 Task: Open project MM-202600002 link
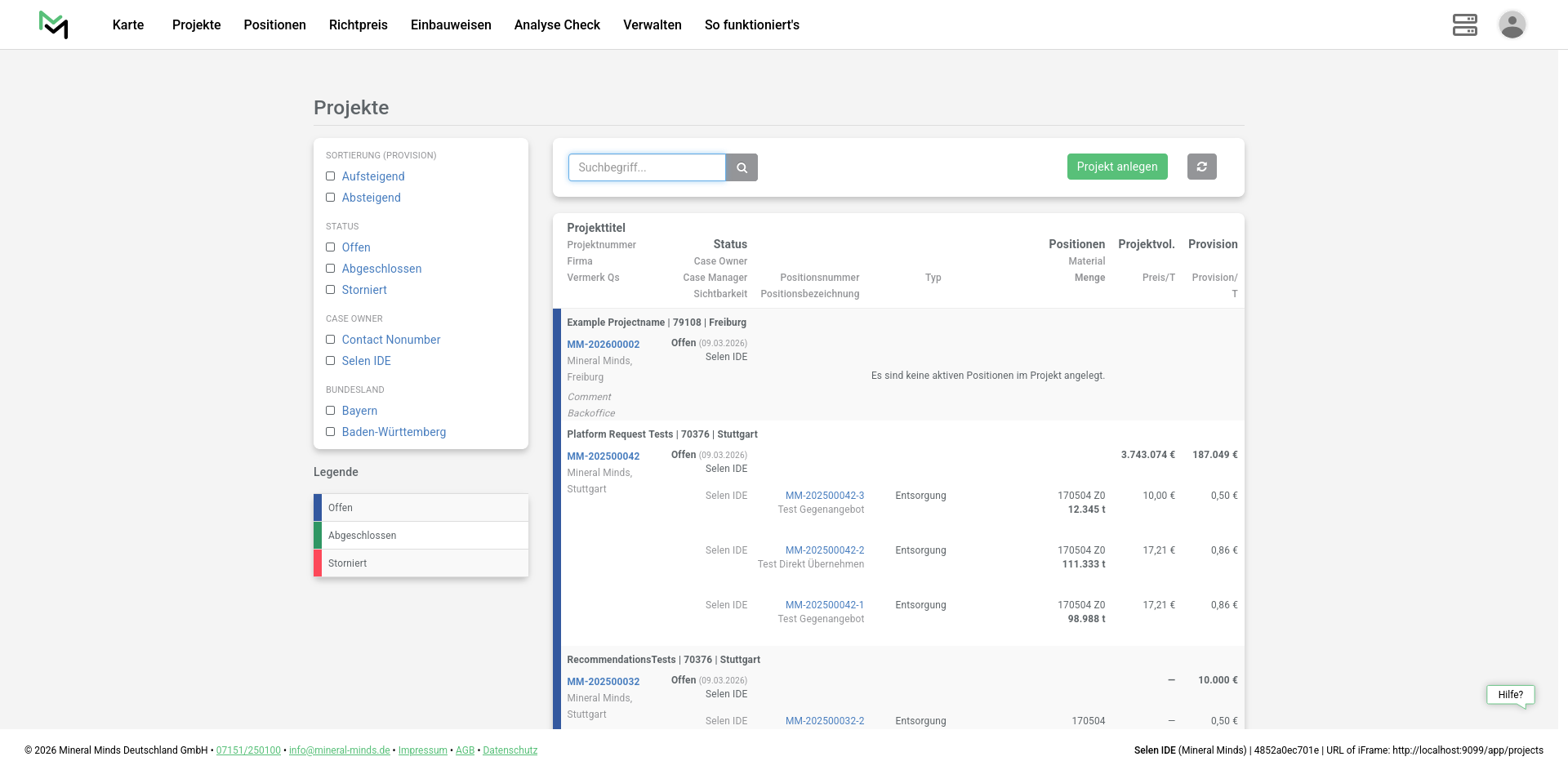(x=603, y=345)
